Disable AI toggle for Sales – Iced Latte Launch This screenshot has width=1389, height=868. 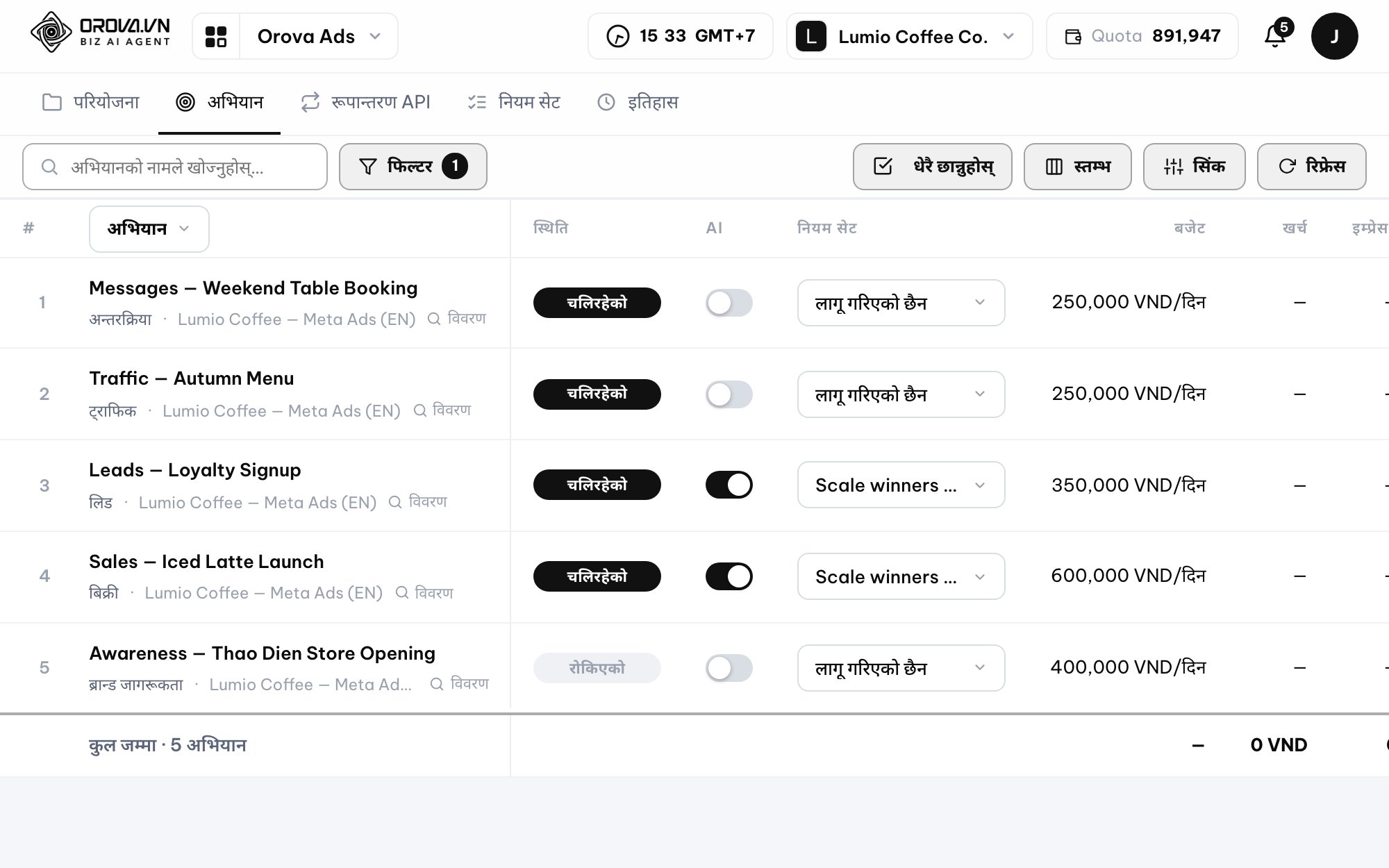click(729, 576)
